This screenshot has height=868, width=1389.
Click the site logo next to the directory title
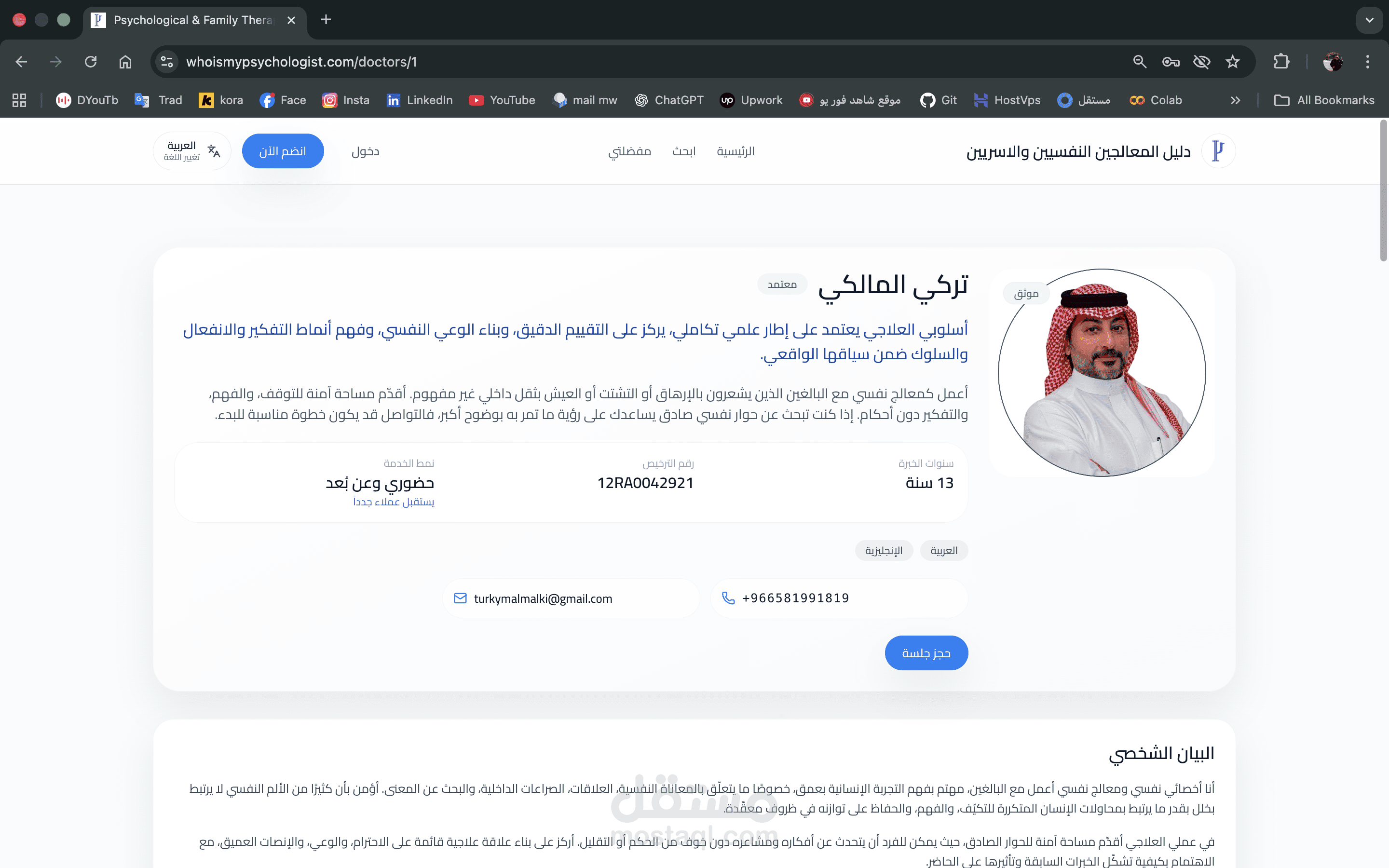[x=1218, y=151]
